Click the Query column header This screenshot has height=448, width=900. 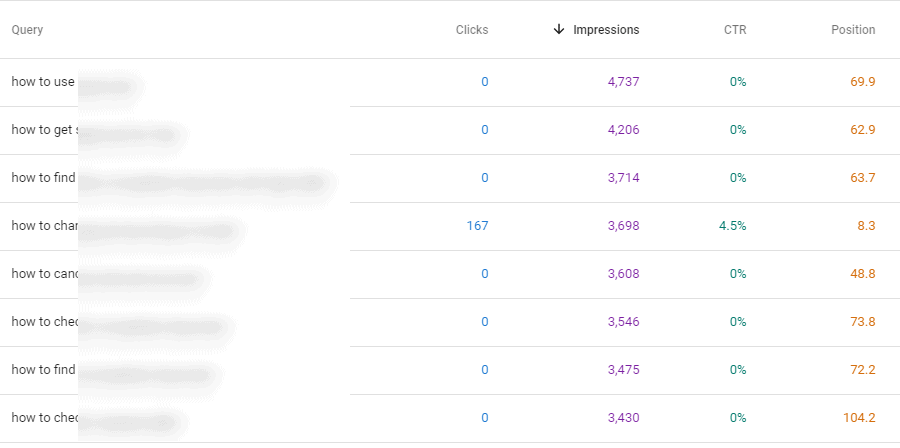click(27, 30)
